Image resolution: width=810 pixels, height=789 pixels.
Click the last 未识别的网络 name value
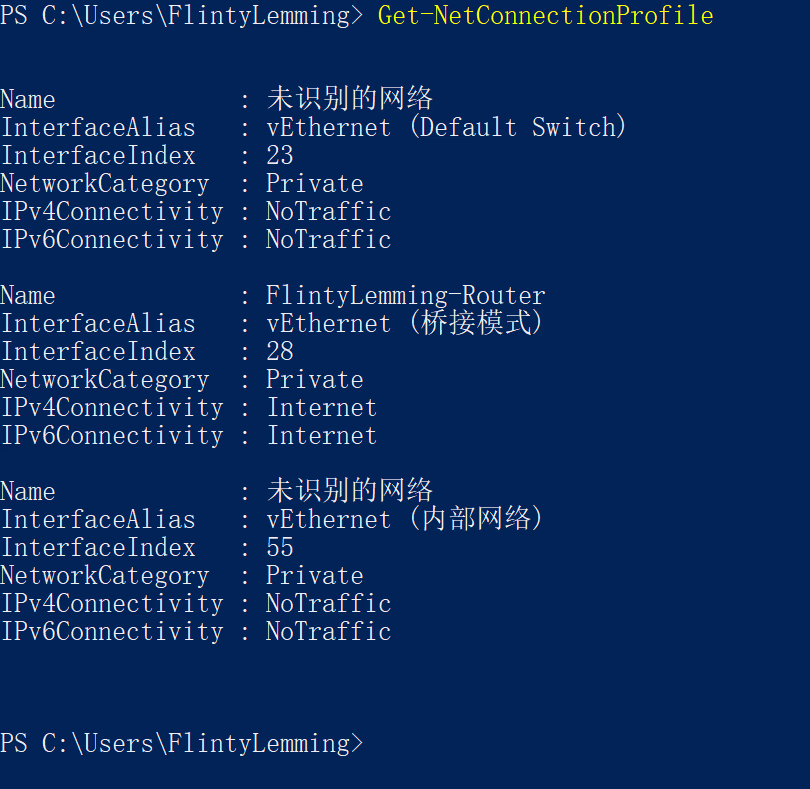coord(349,491)
